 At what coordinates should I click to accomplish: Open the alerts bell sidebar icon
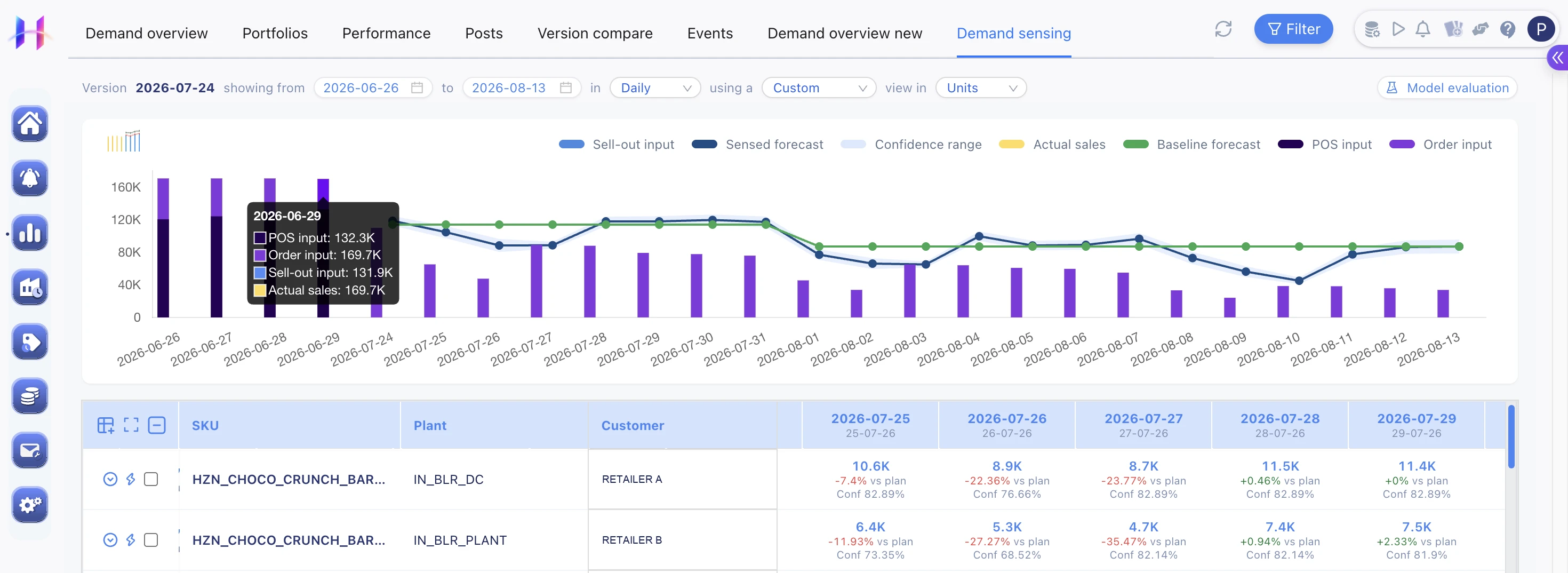tap(30, 178)
